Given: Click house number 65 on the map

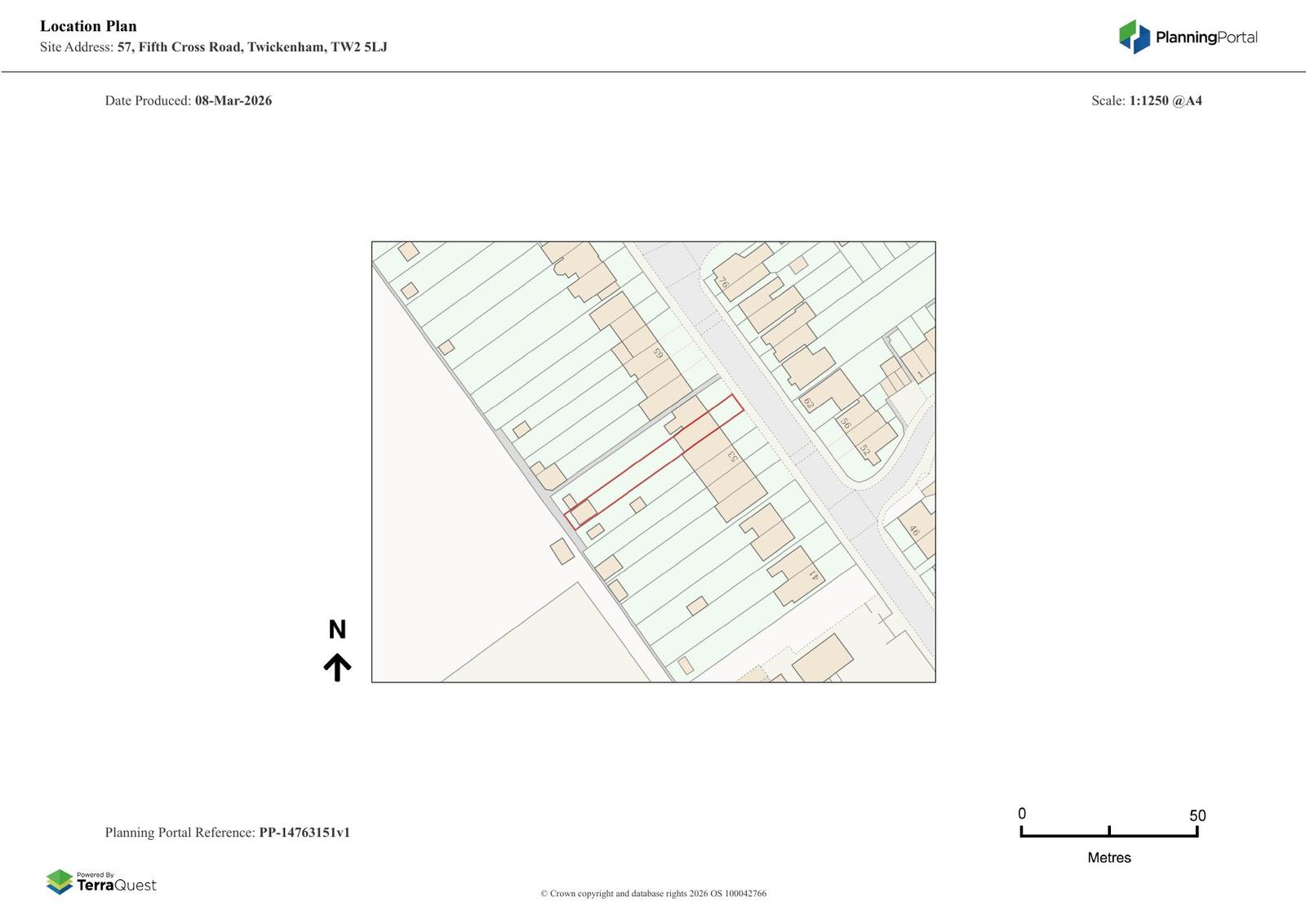Looking at the screenshot, I should (658, 353).
